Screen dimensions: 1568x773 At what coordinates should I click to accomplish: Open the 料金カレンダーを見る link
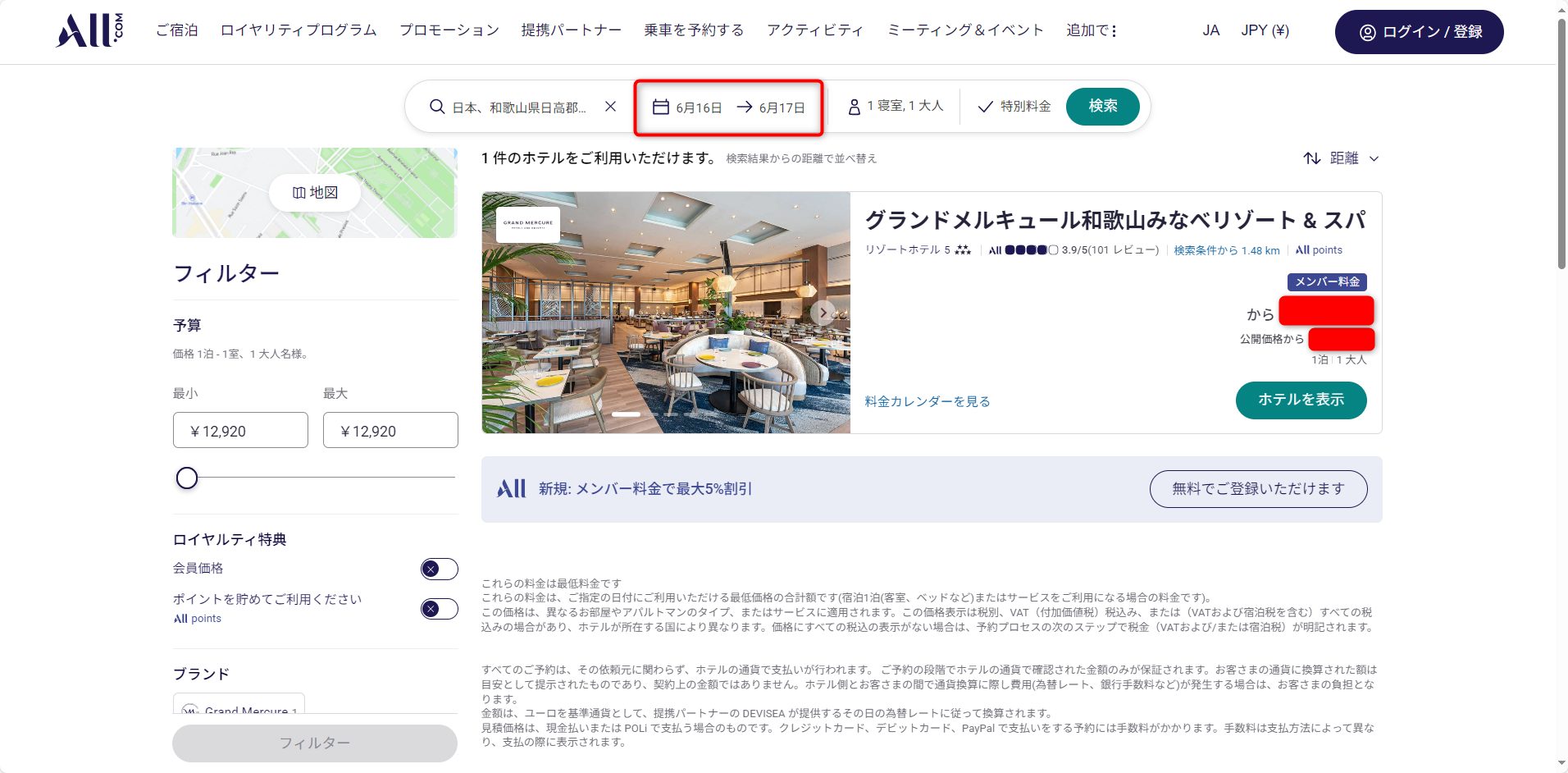tap(928, 401)
